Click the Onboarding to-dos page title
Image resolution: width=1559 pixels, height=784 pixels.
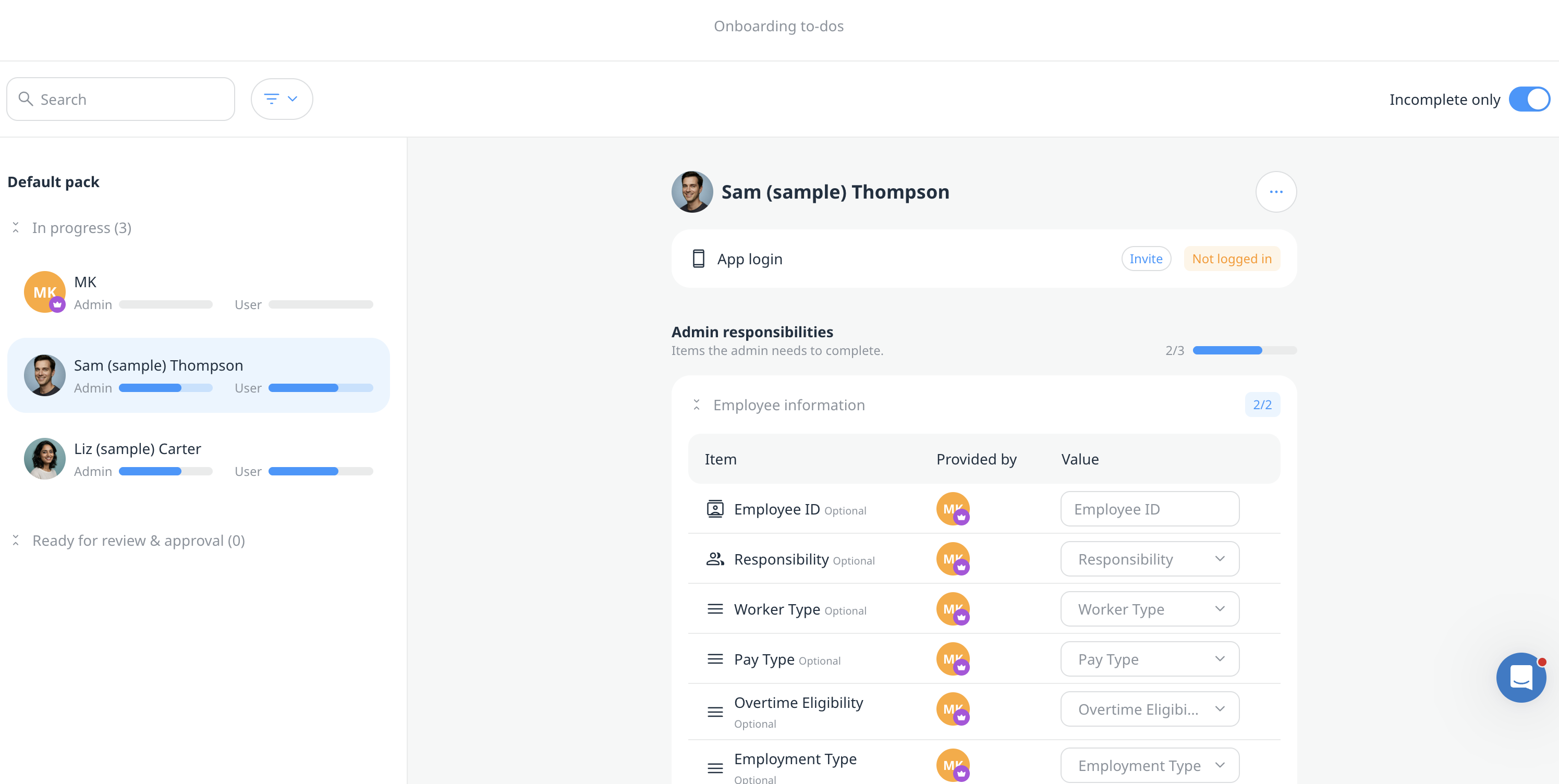pos(778,26)
